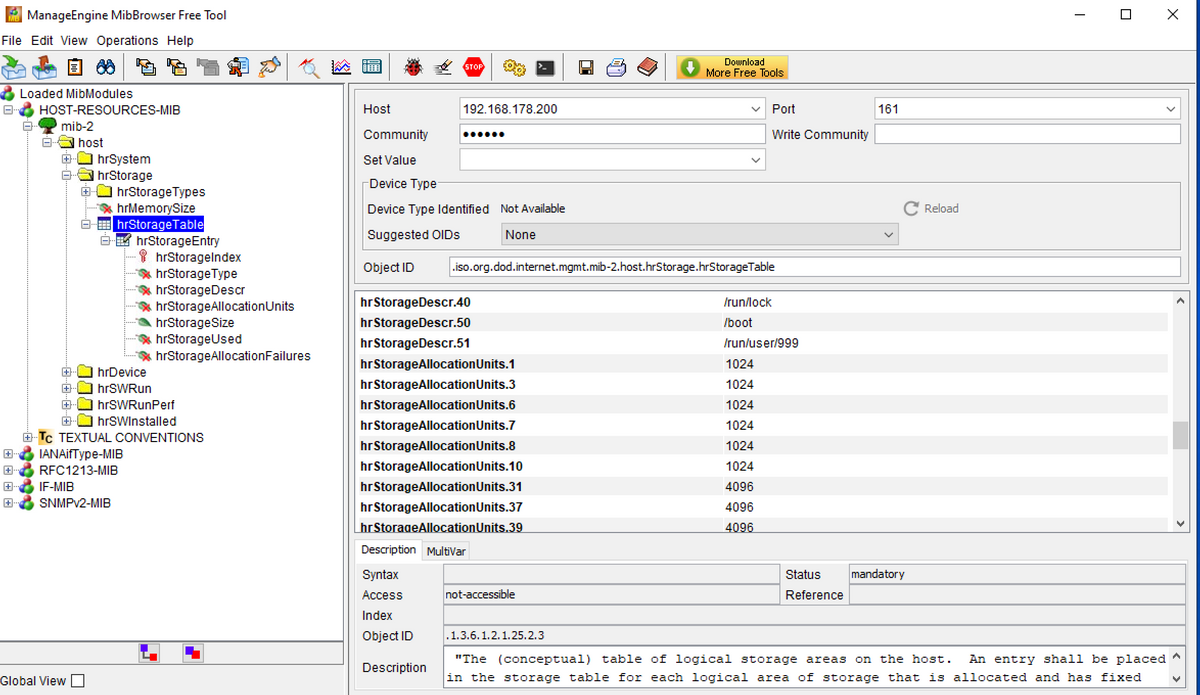
Task: Expand the hrDevice folder
Action: click(x=67, y=372)
